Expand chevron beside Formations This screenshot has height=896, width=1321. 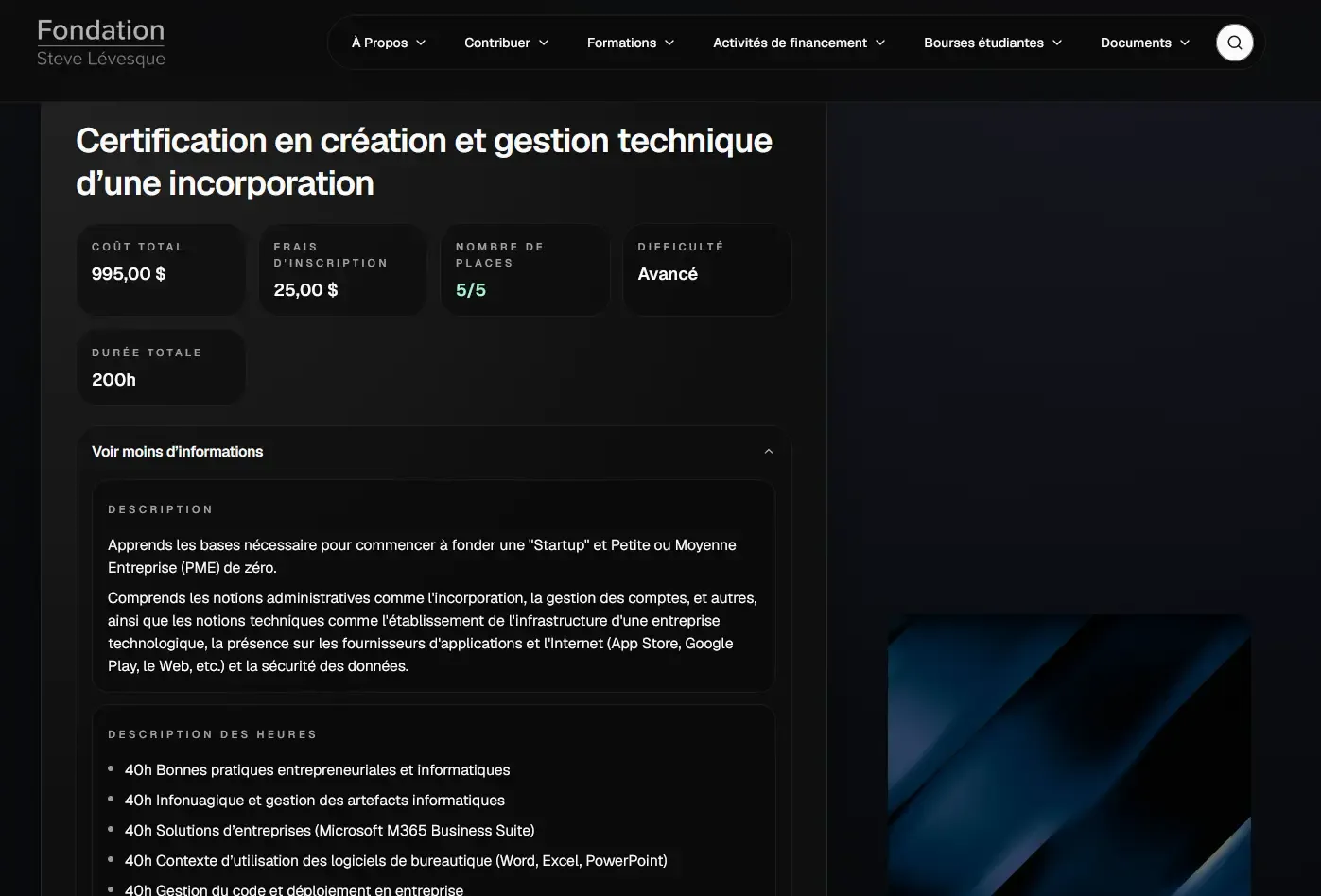pos(669,43)
